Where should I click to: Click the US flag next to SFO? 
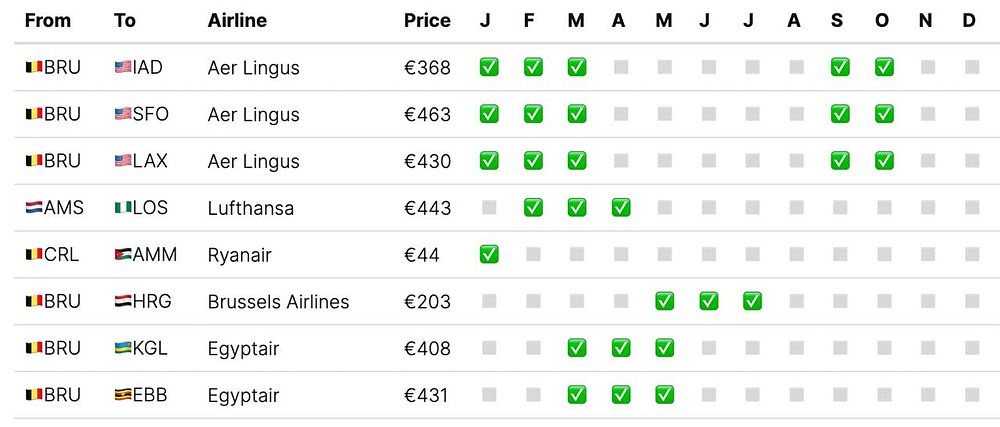point(123,115)
